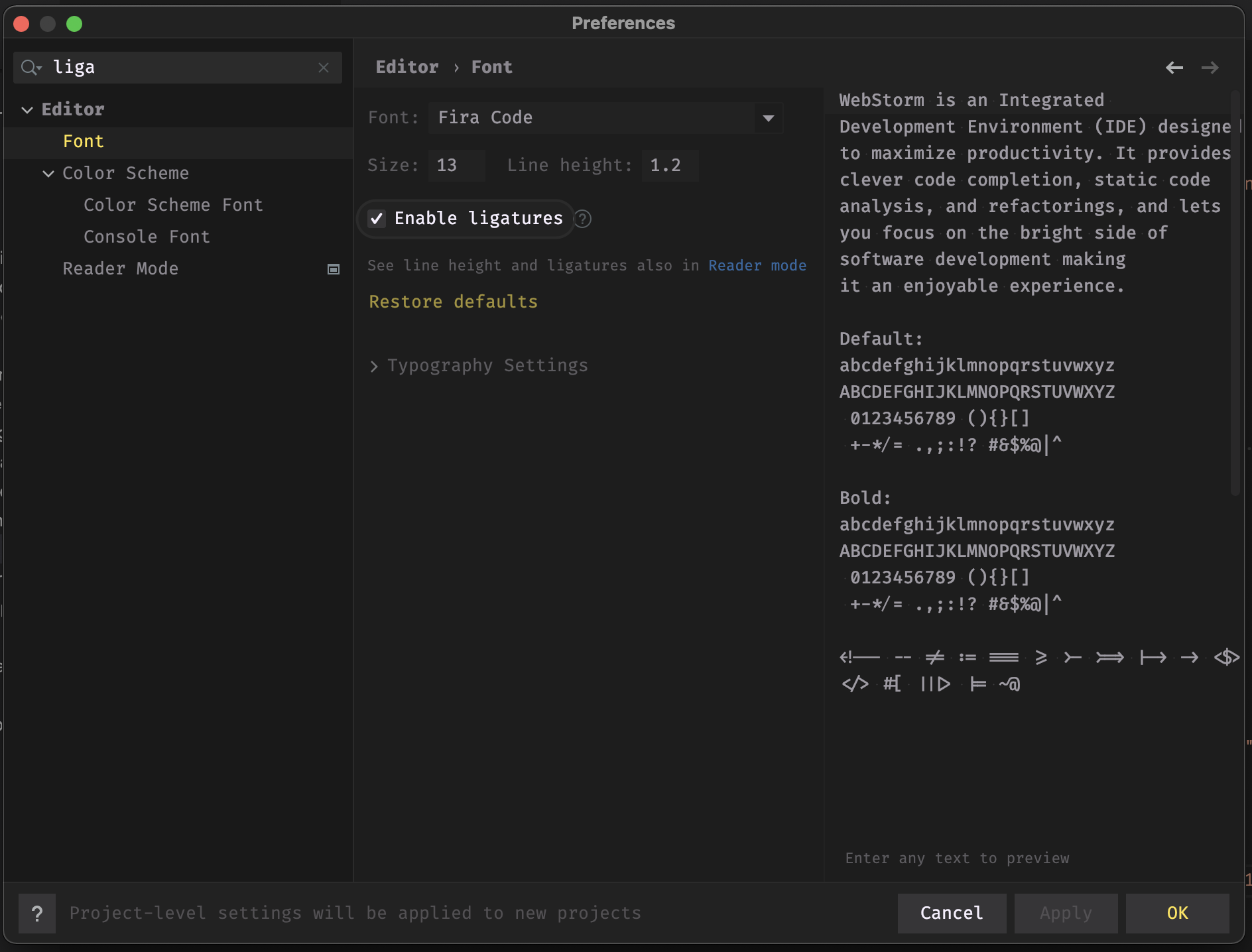
Task: Expand Typography Settings section
Action: pyautogui.click(x=374, y=367)
